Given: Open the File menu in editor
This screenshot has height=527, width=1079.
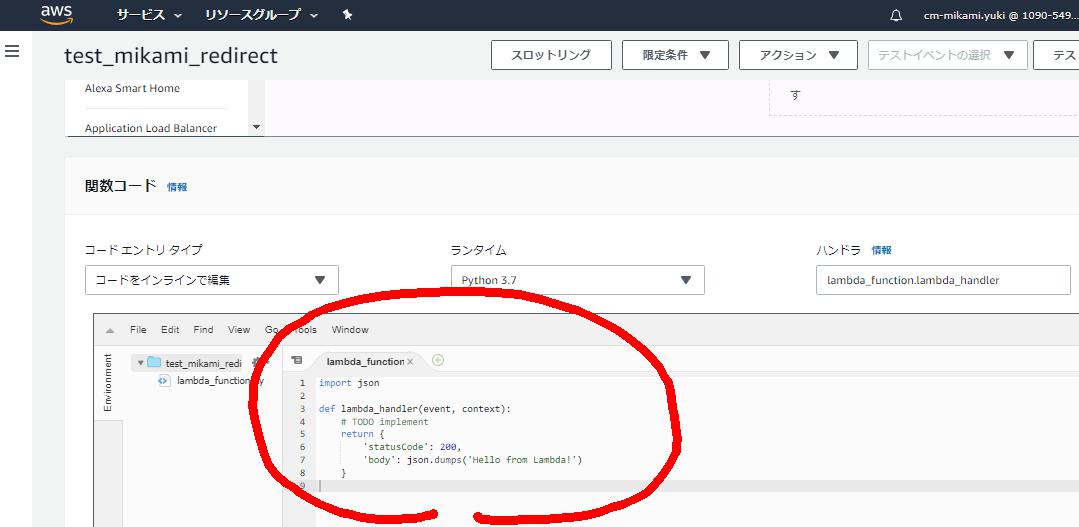Looking at the screenshot, I should (138, 330).
